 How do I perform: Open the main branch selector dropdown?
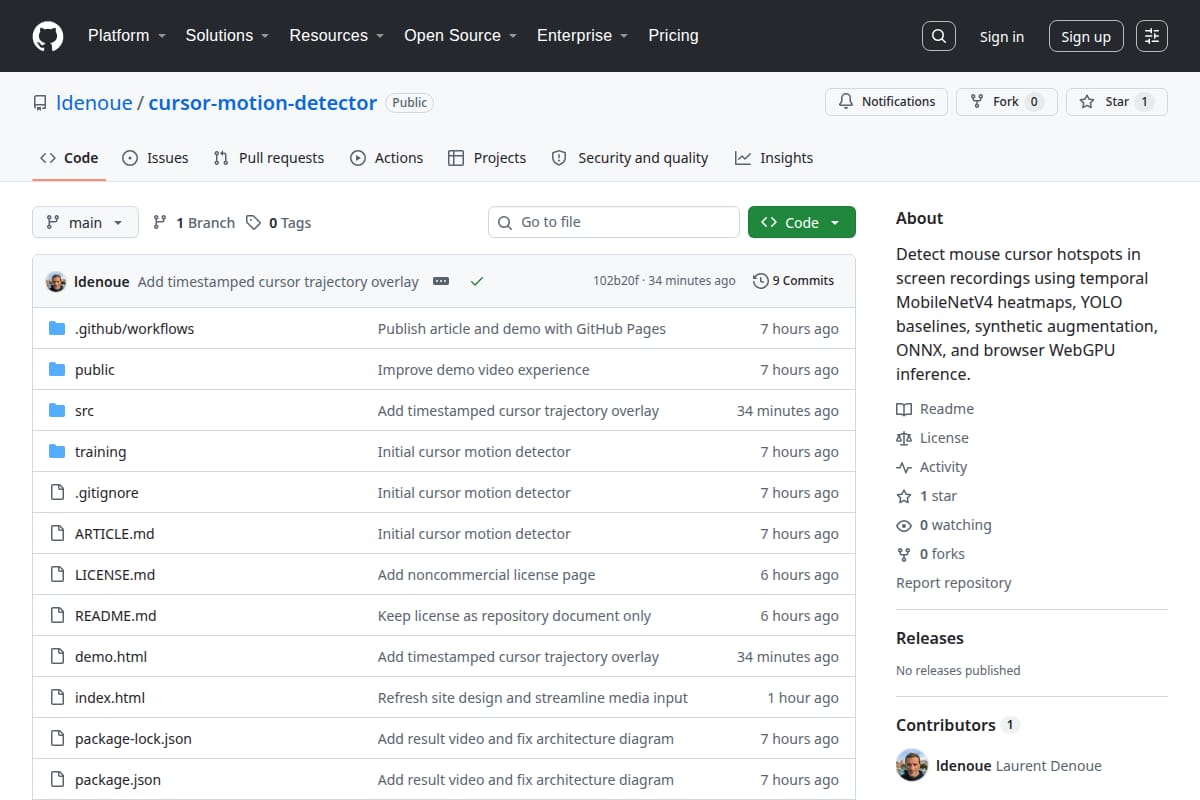(x=85, y=223)
